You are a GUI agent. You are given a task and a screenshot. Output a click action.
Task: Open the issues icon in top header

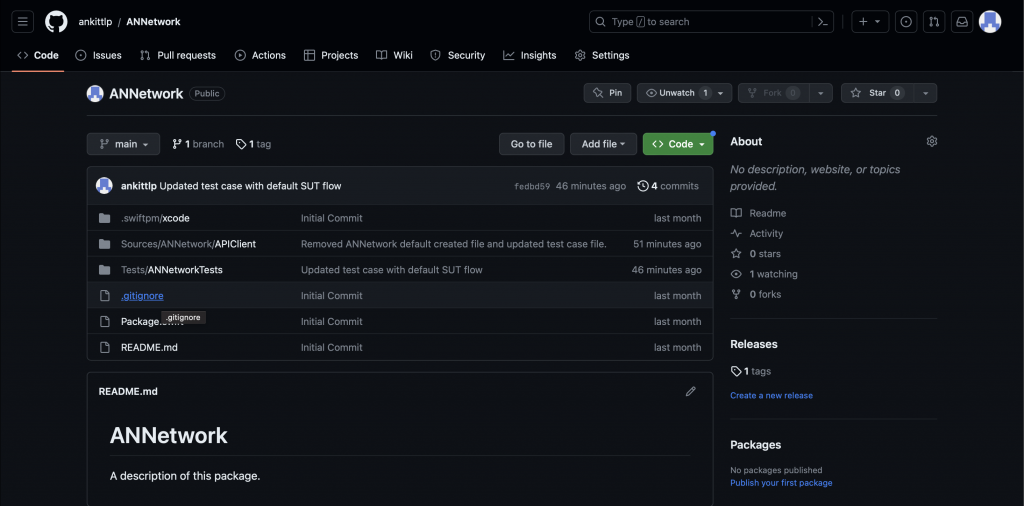[906, 22]
